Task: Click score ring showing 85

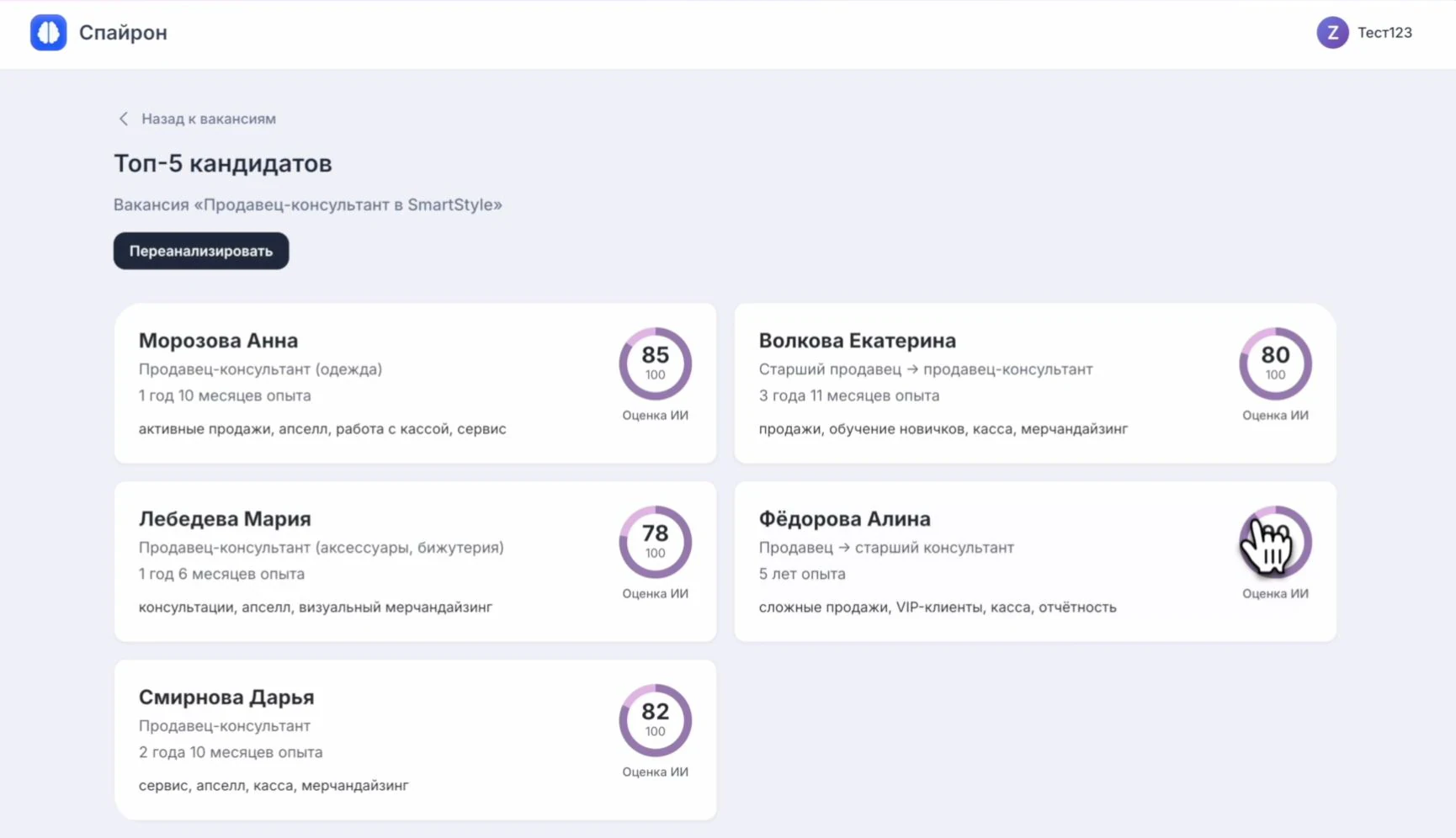Action: pos(655,363)
